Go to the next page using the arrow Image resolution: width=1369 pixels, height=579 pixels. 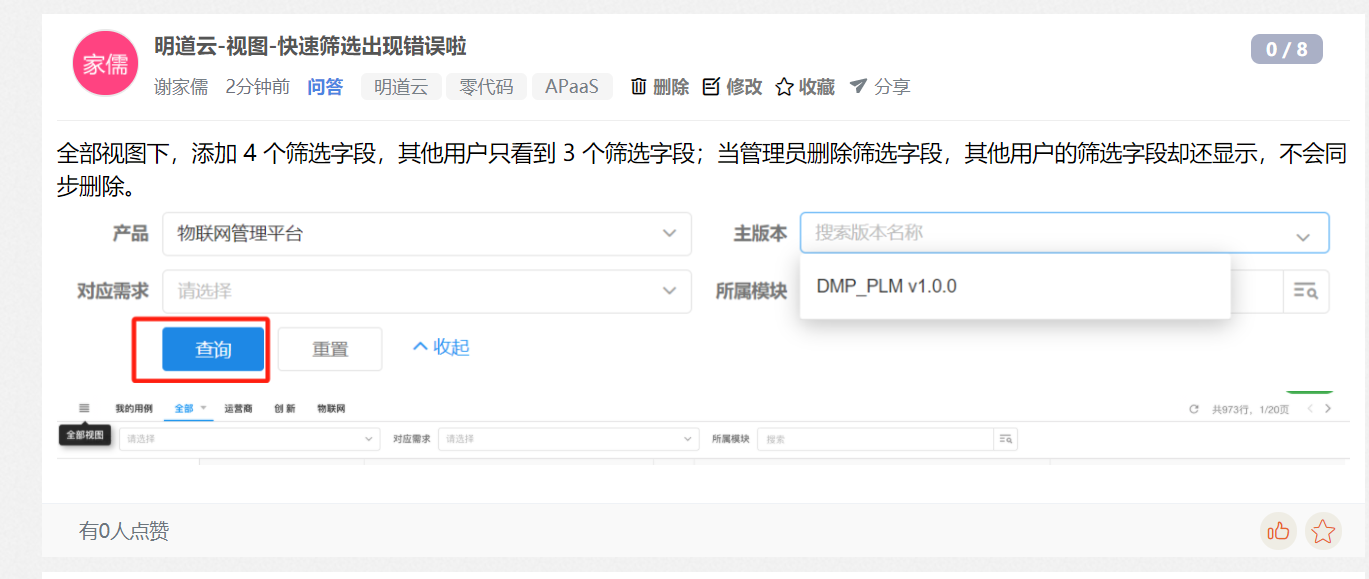tap(1328, 409)
